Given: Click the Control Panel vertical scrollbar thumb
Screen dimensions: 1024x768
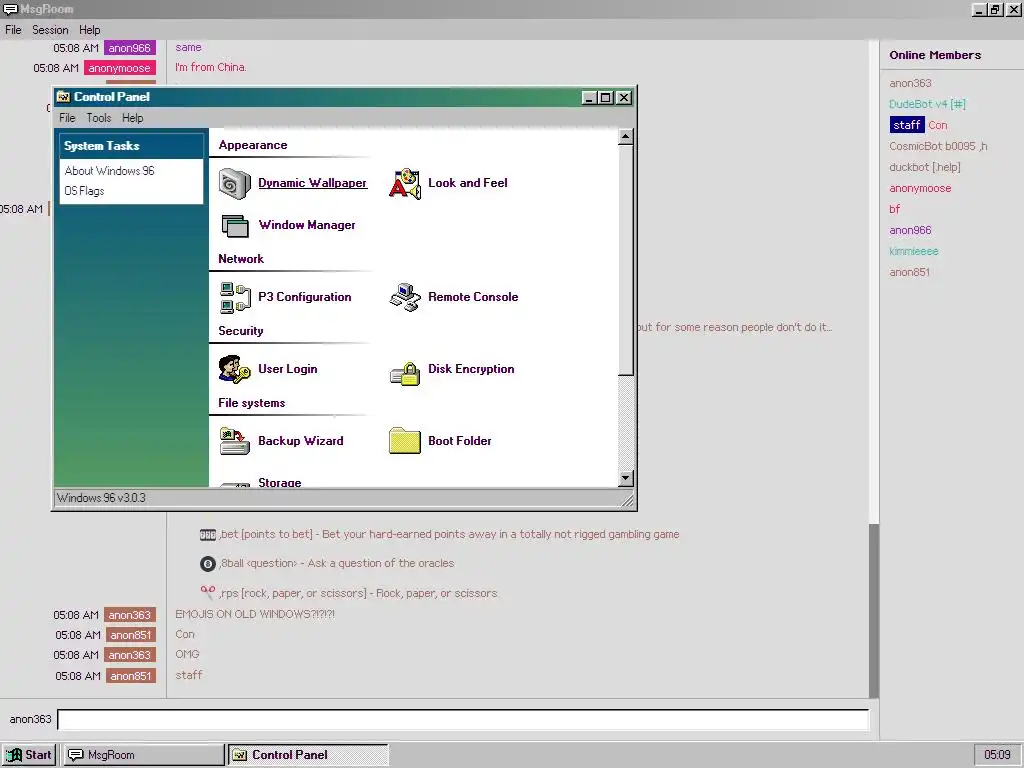Looking at the screenshot, I should click(x=626, y=261).
